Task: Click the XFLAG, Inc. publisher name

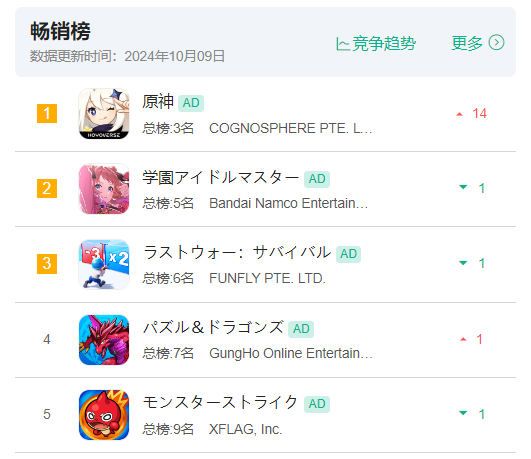Action: coord(245,429)
